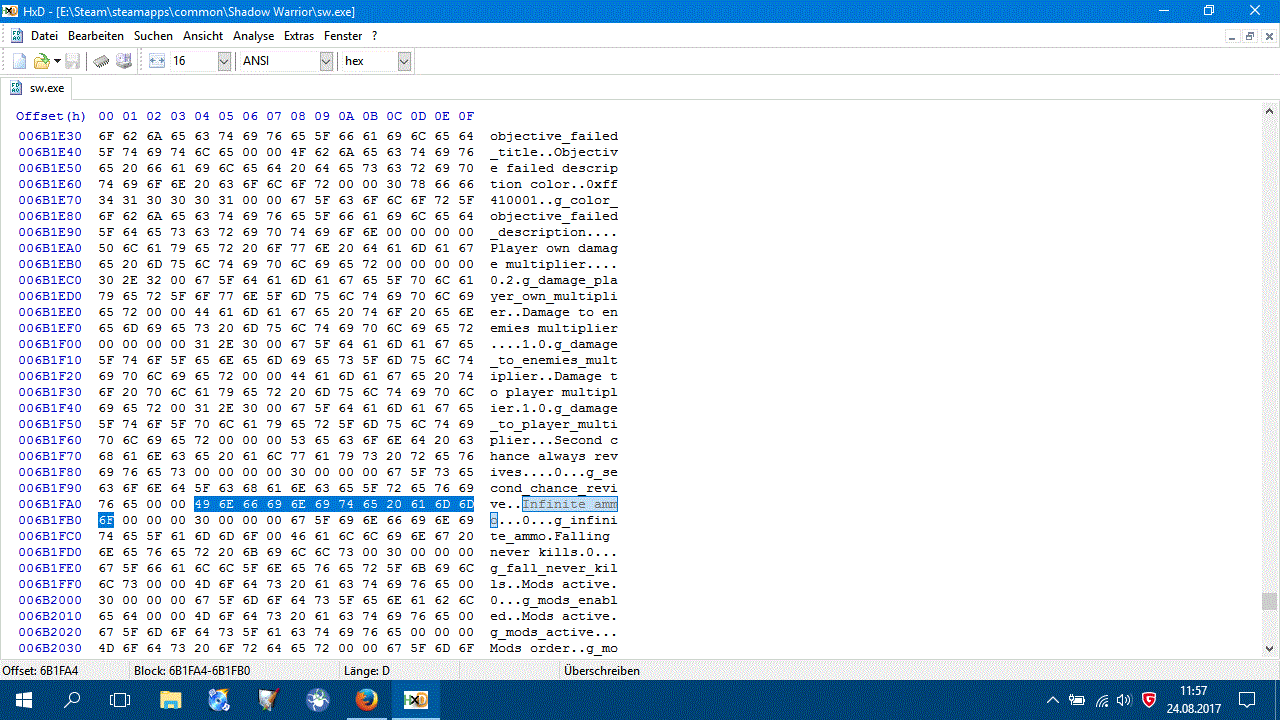Click the red G Data security tray icon
The image size is (1280, 720).
1149,700
